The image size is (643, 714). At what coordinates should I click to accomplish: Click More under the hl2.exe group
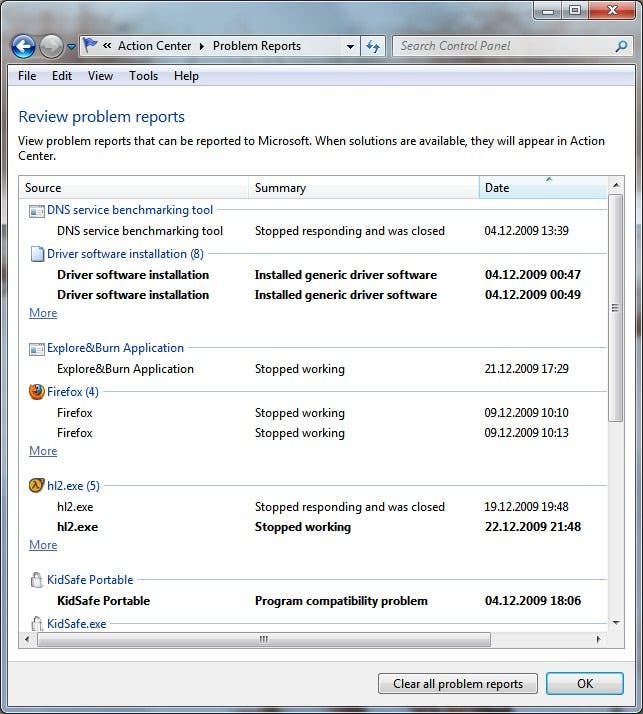click(x=43, y=545)
